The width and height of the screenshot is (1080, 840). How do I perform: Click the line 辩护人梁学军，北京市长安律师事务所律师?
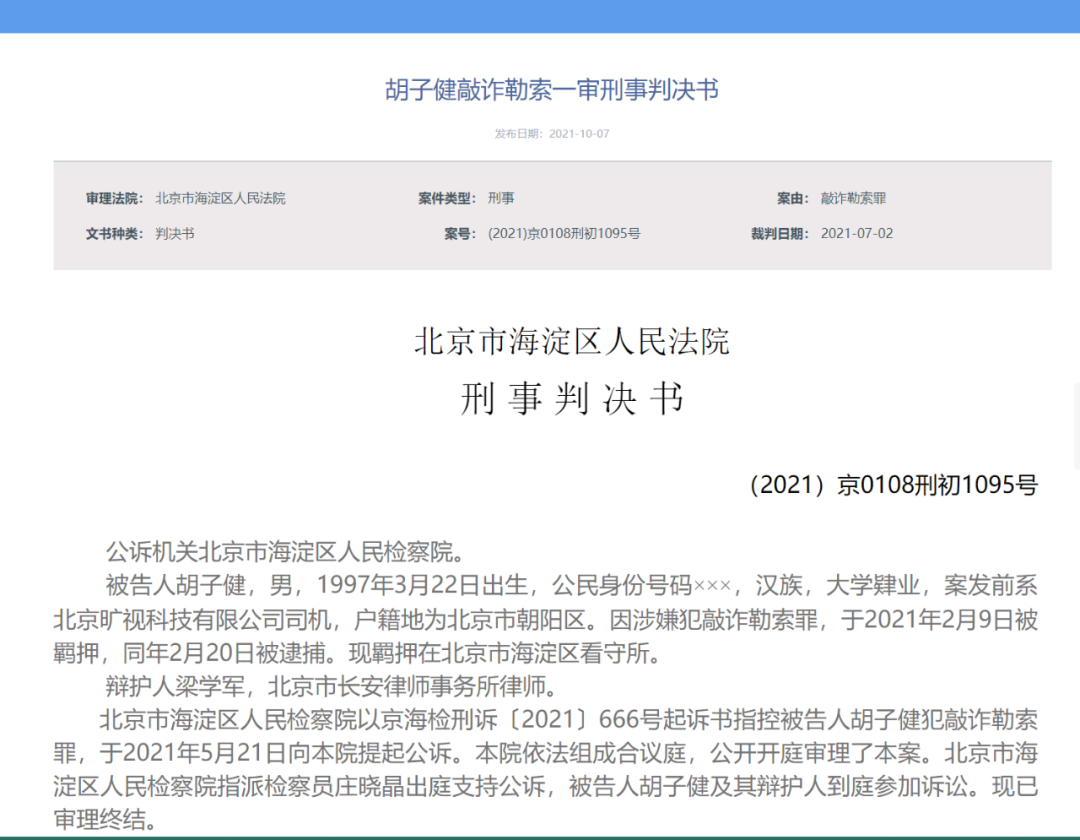pyautogui.click(x=333, y=686)
